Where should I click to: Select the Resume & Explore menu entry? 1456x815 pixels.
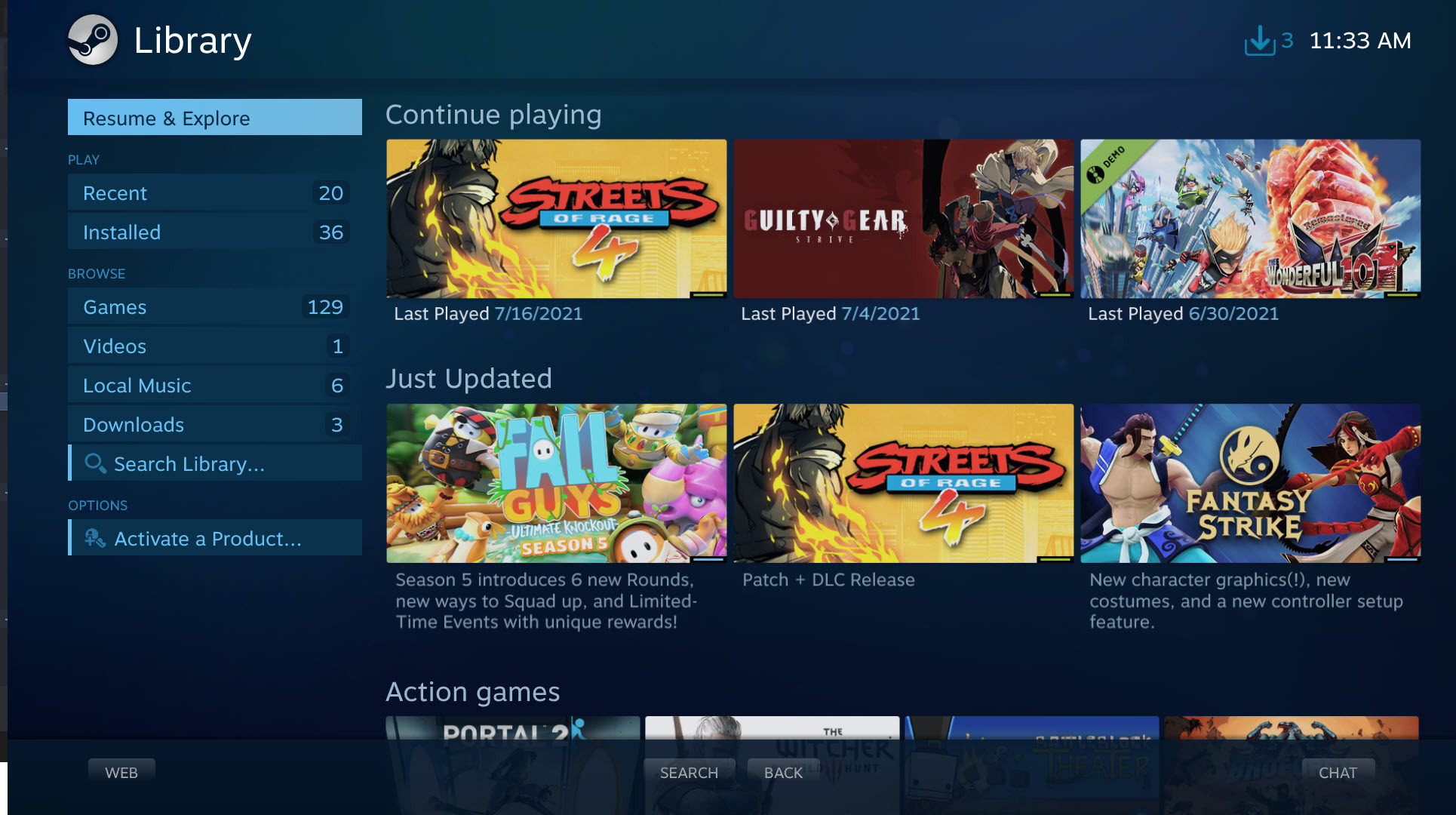pyautogui.click(x=215, y=117)
